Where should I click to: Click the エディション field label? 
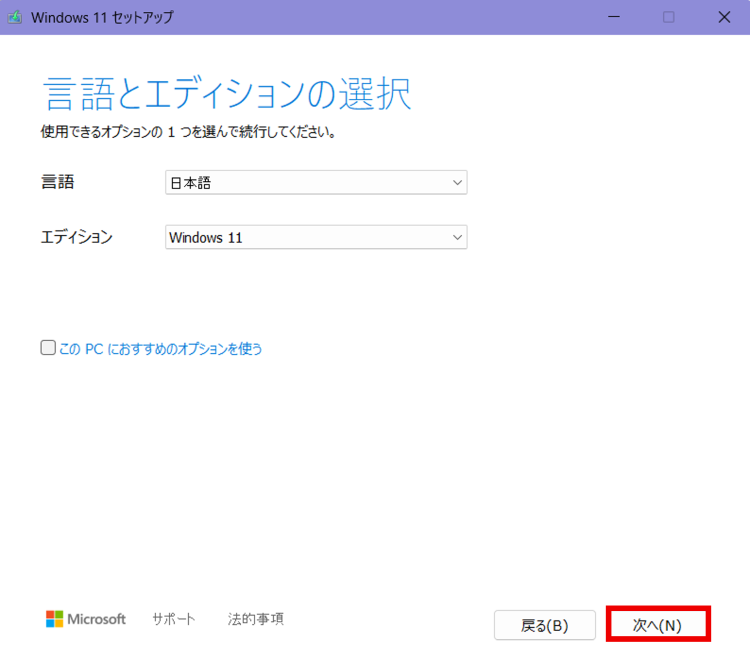pos(77,237)
